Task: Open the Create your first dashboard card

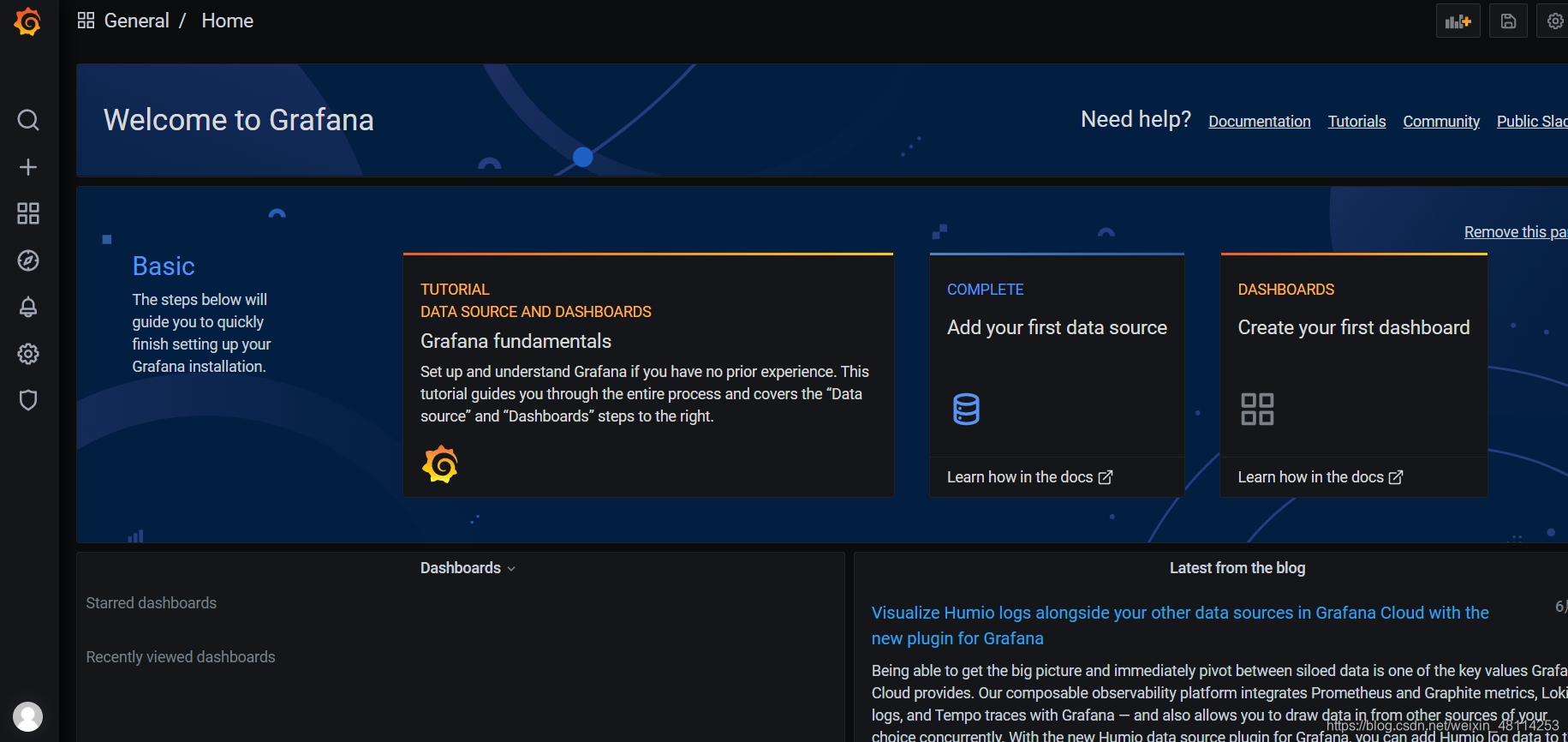Action: (1353, 375)
